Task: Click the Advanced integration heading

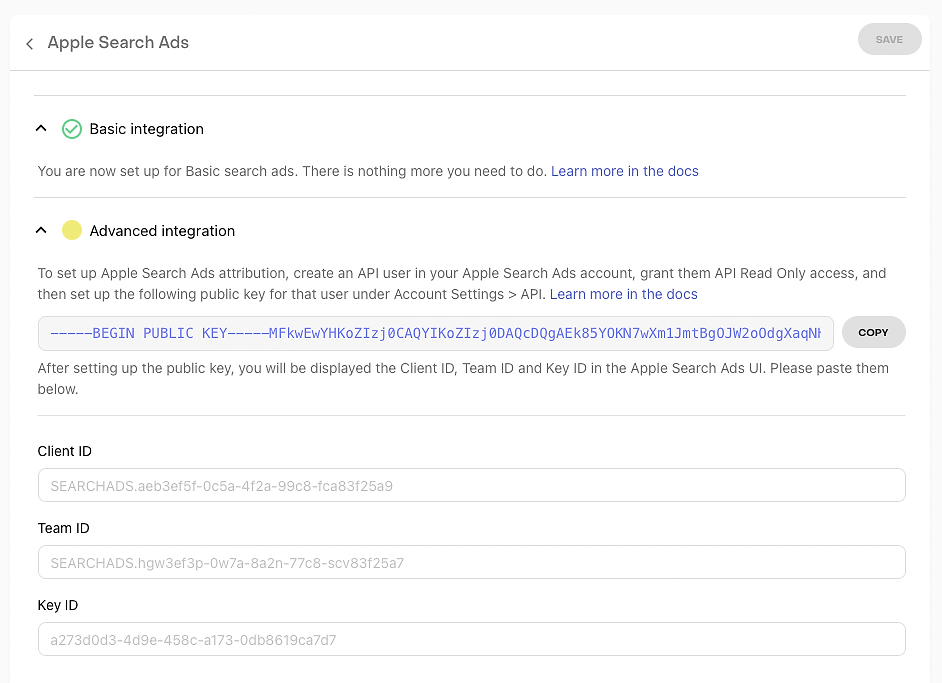Action: (162, 231)
